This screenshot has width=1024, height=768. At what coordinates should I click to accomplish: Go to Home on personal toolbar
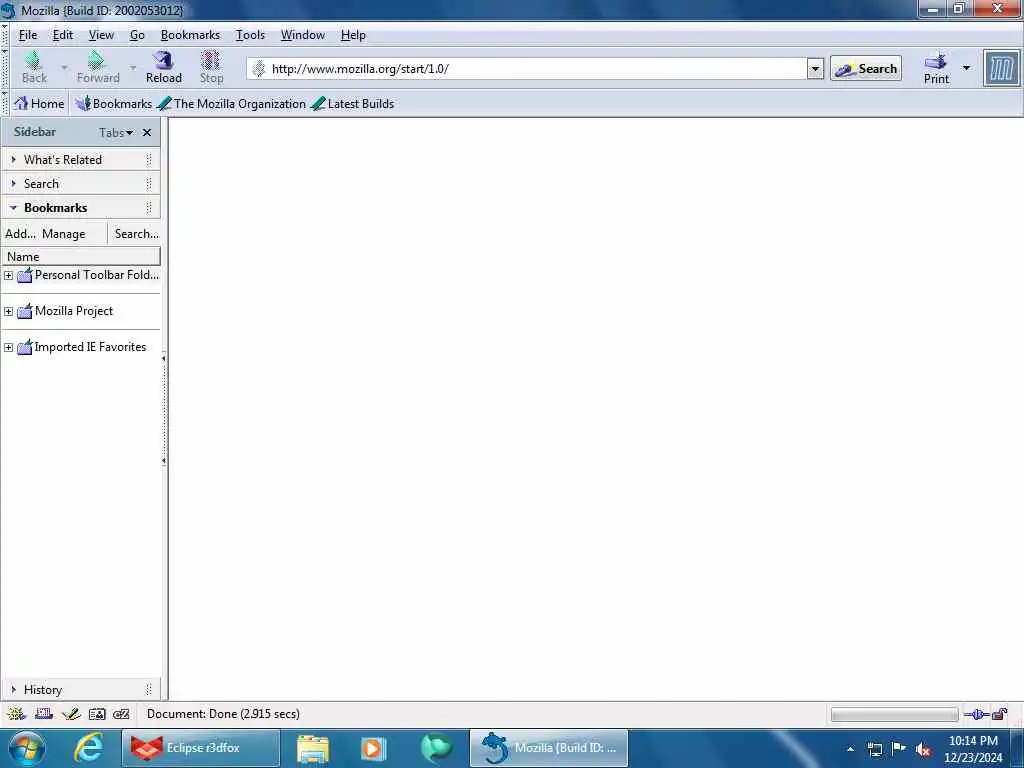pos(39,103)
